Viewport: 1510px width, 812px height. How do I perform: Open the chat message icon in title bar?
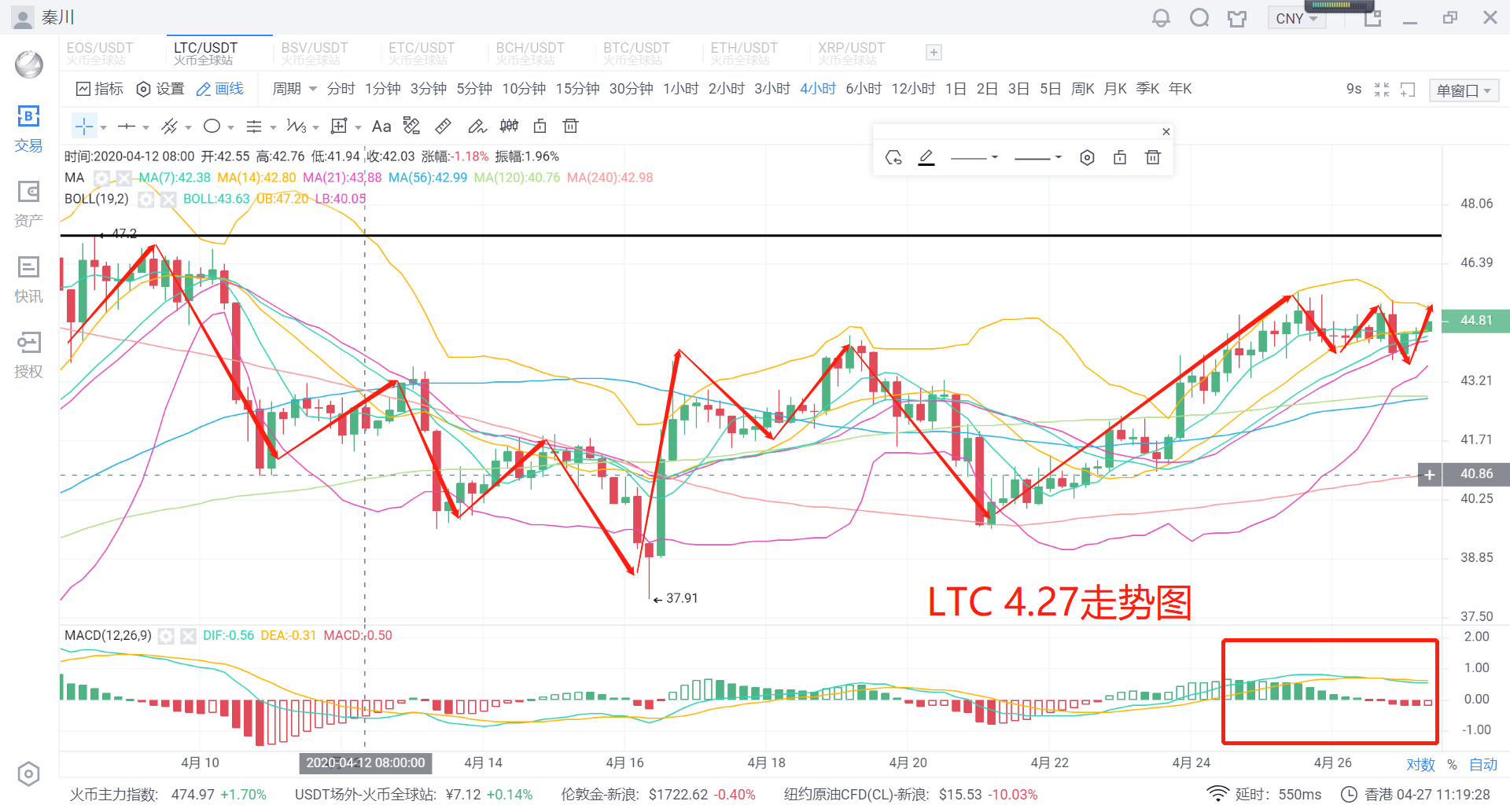coord(1199,17)
